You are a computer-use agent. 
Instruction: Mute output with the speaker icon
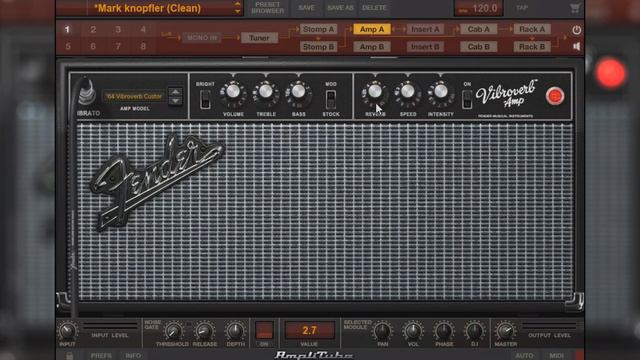[x=576, y=47]
